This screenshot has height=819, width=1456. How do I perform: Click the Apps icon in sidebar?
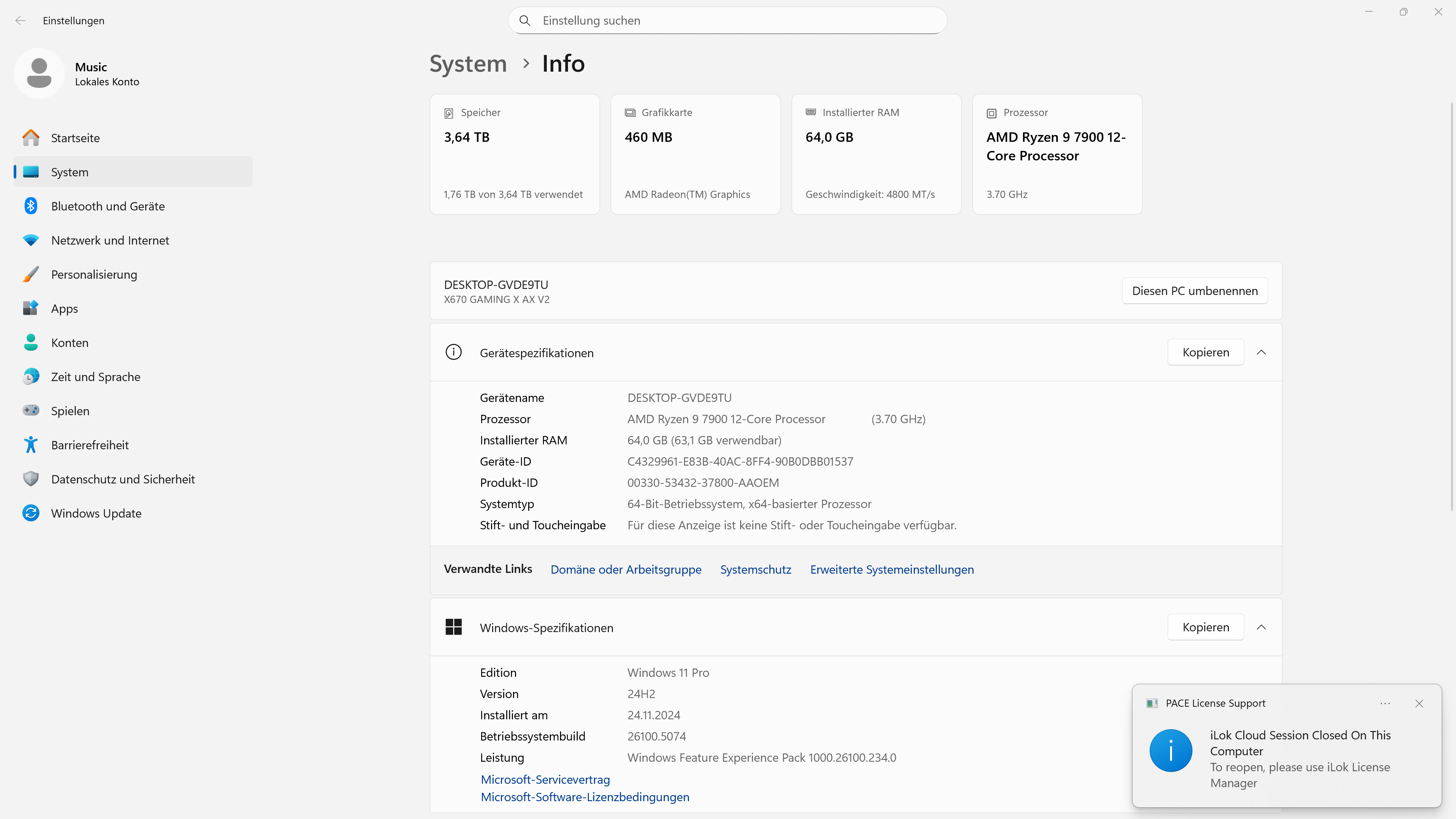31,308
